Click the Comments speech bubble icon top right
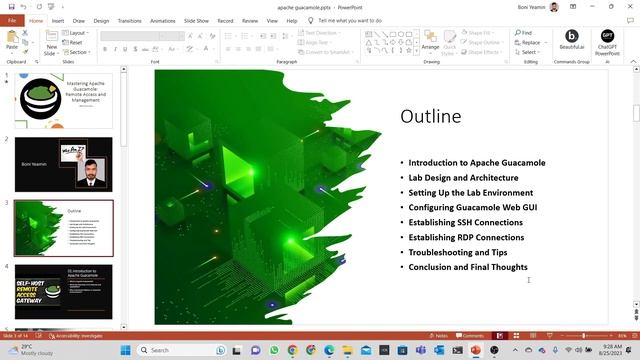Image resolution: width=640 pixels, height=360 pixels. click(x=630, y=20)
